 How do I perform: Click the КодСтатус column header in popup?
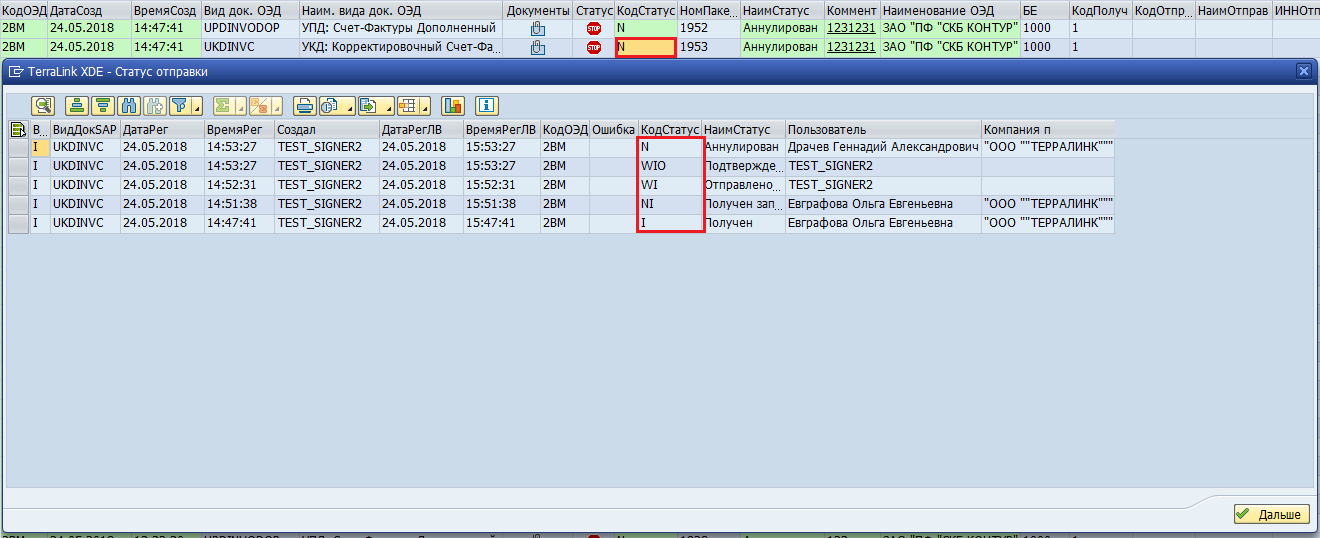tap(669, 130)
